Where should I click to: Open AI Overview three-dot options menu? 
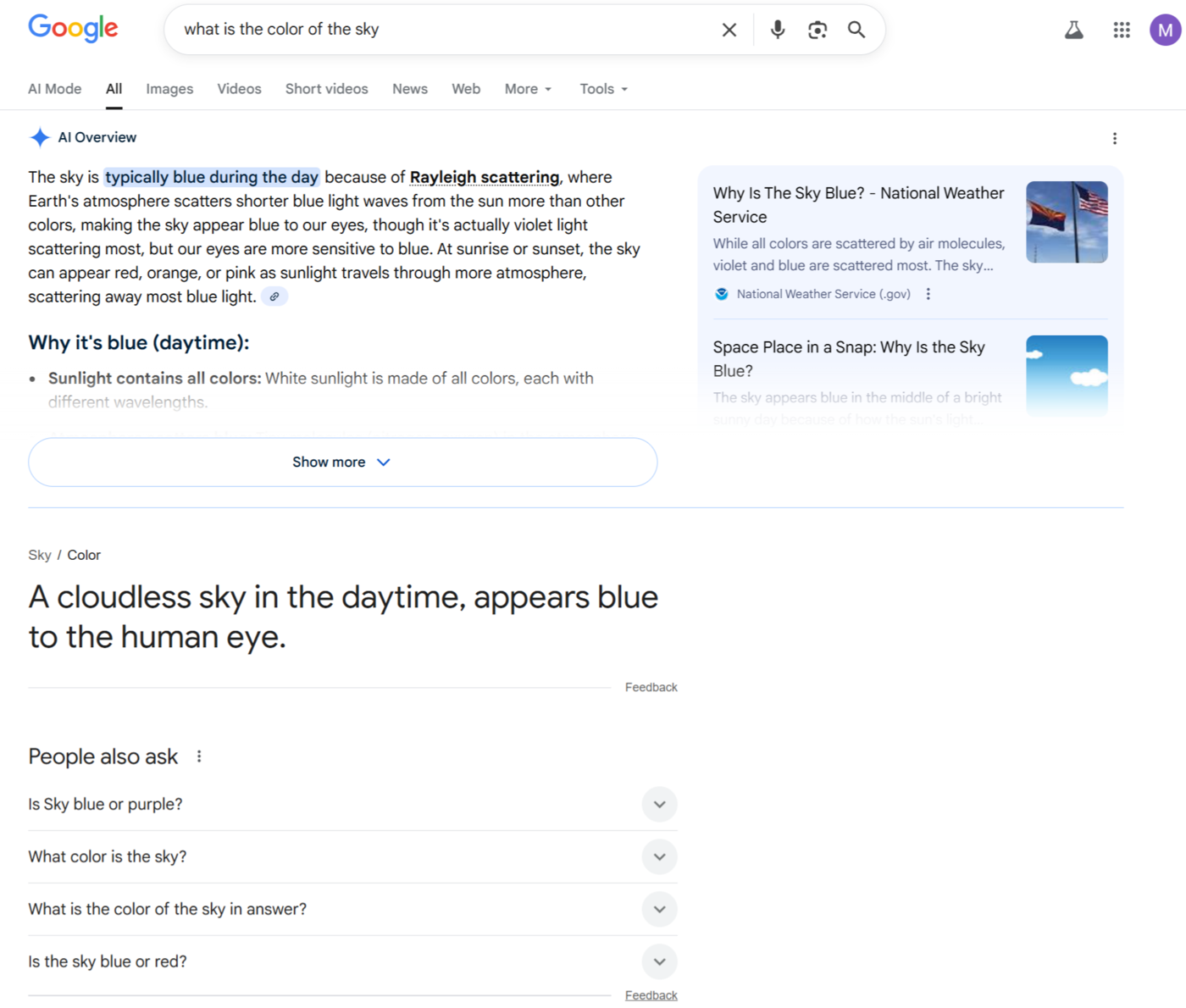1114,138
